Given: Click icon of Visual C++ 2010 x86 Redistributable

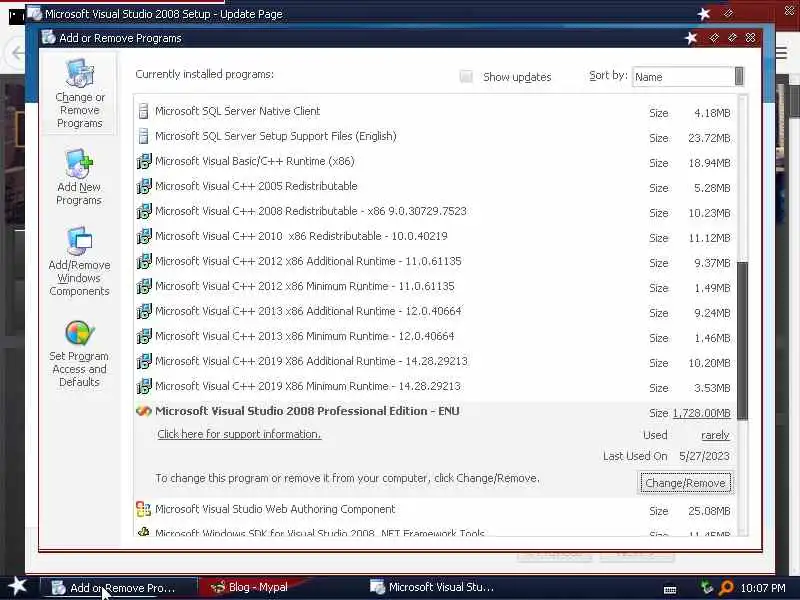Looking at the screenshot, I should click(144, 236).
